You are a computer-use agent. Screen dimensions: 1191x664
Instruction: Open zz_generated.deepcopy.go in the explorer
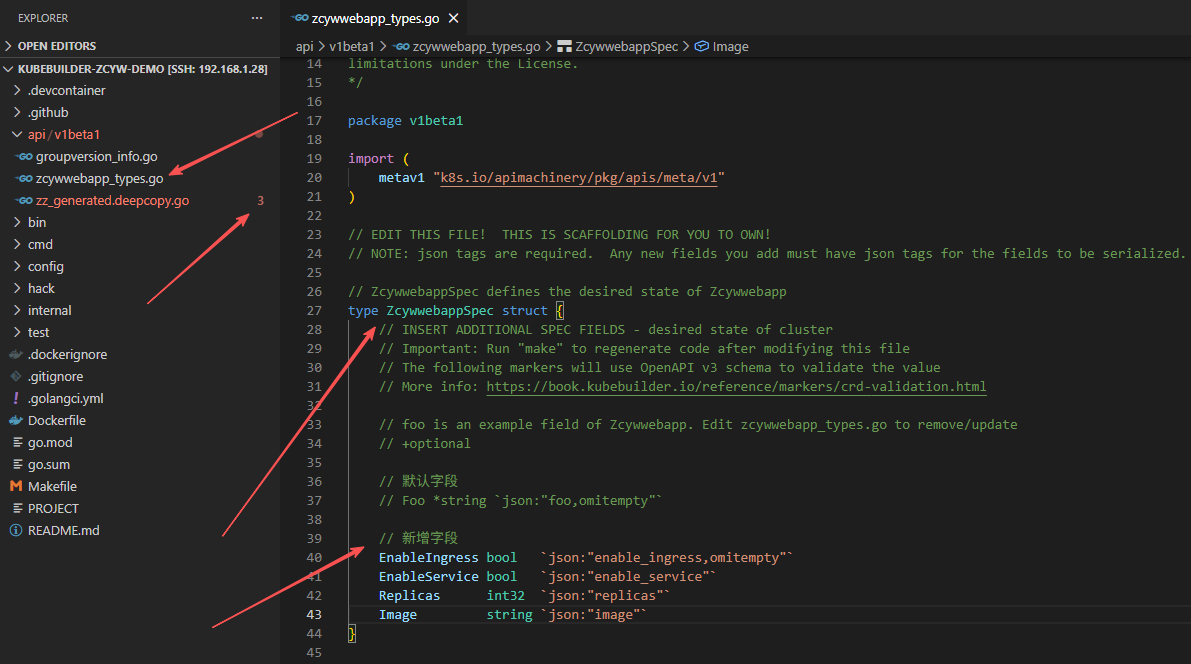pyautogui.click(x=112, y=201)
